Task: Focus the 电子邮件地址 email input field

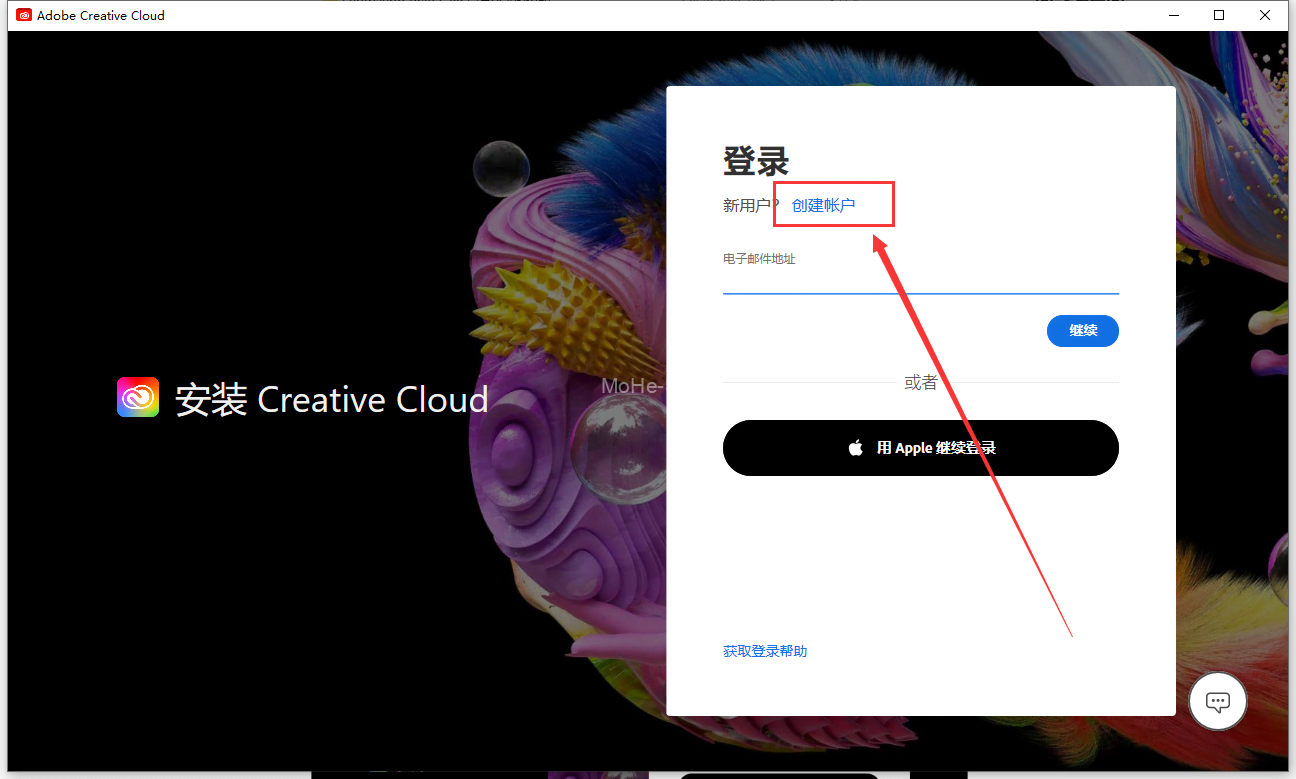Action: [x=920, y=281]
